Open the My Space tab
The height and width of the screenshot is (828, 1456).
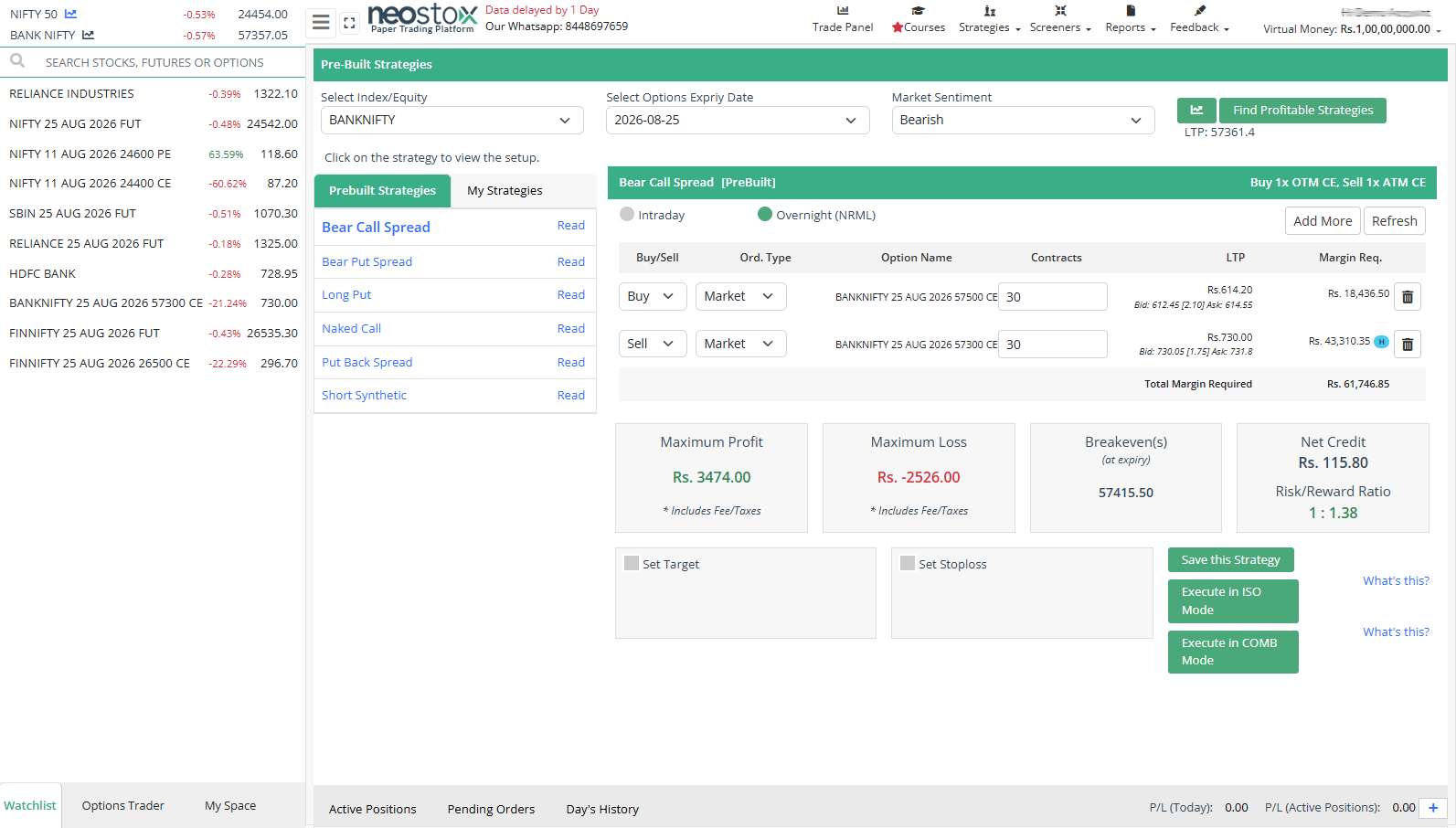pos(230,805)
